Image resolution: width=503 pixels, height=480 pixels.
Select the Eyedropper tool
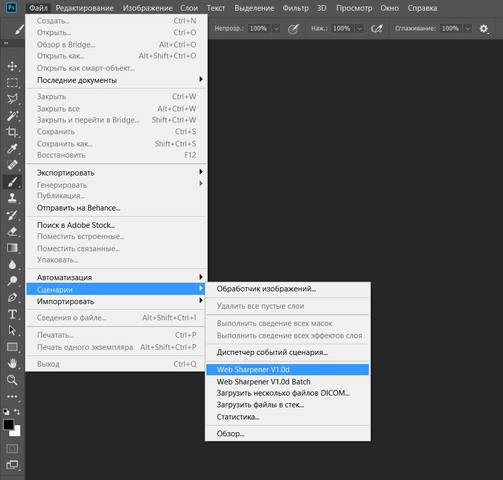point(12,149)
